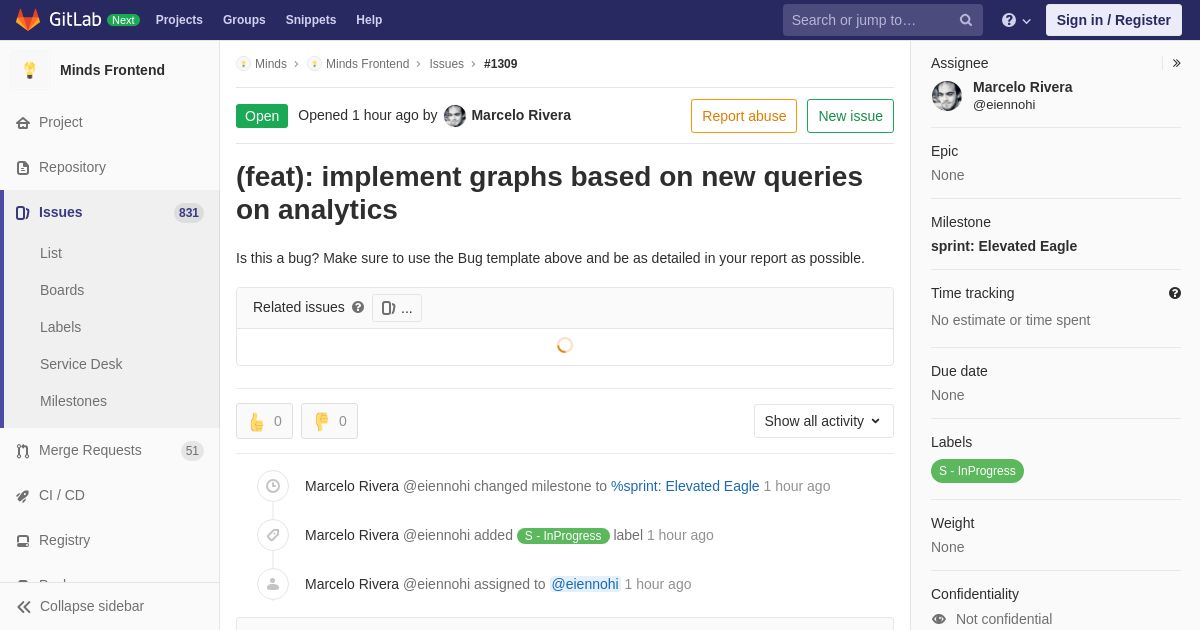Open Merge Requests in the sidebar
Screen dimensions: 1200x630
point(90,450)
